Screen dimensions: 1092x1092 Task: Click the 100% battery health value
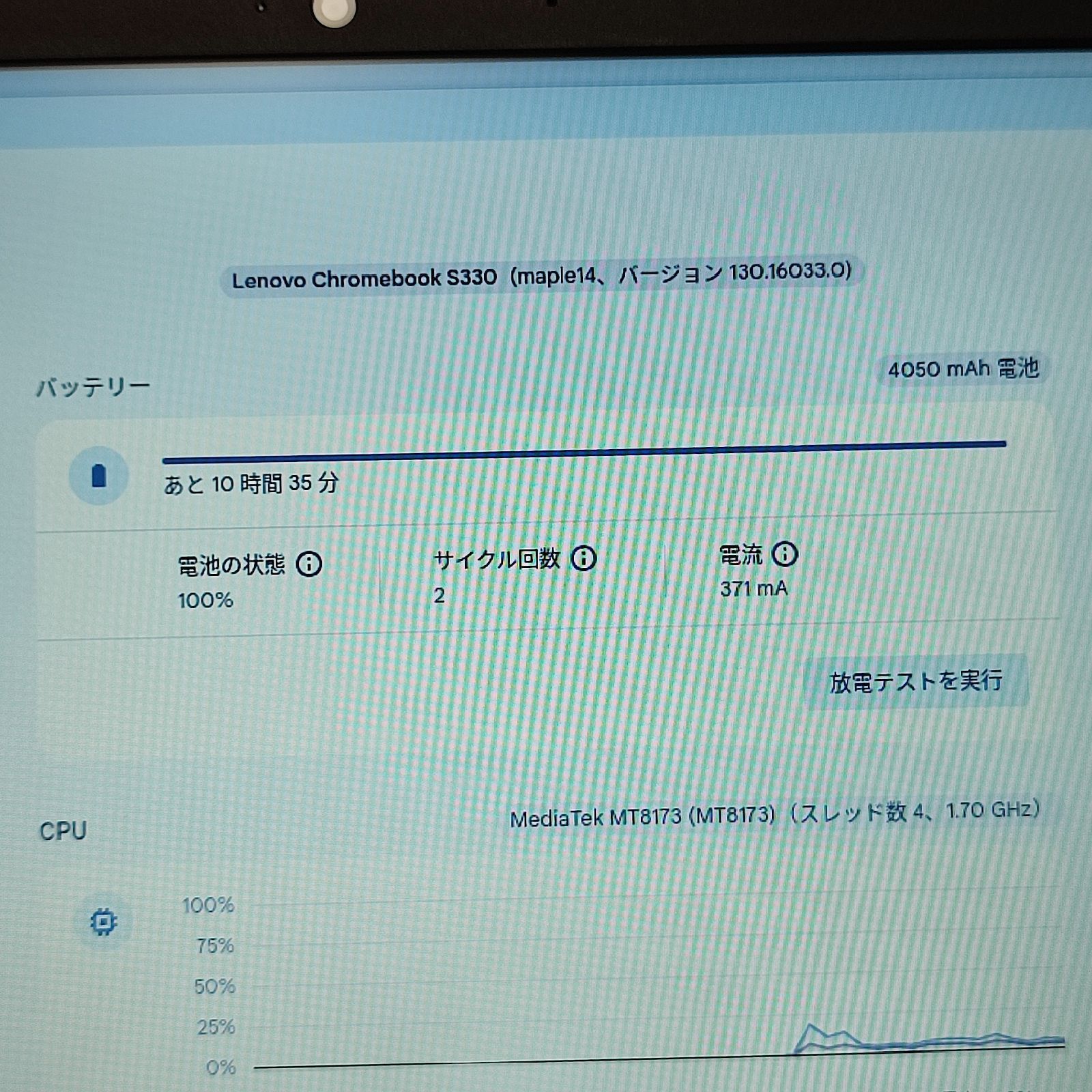tap(205, 601)
